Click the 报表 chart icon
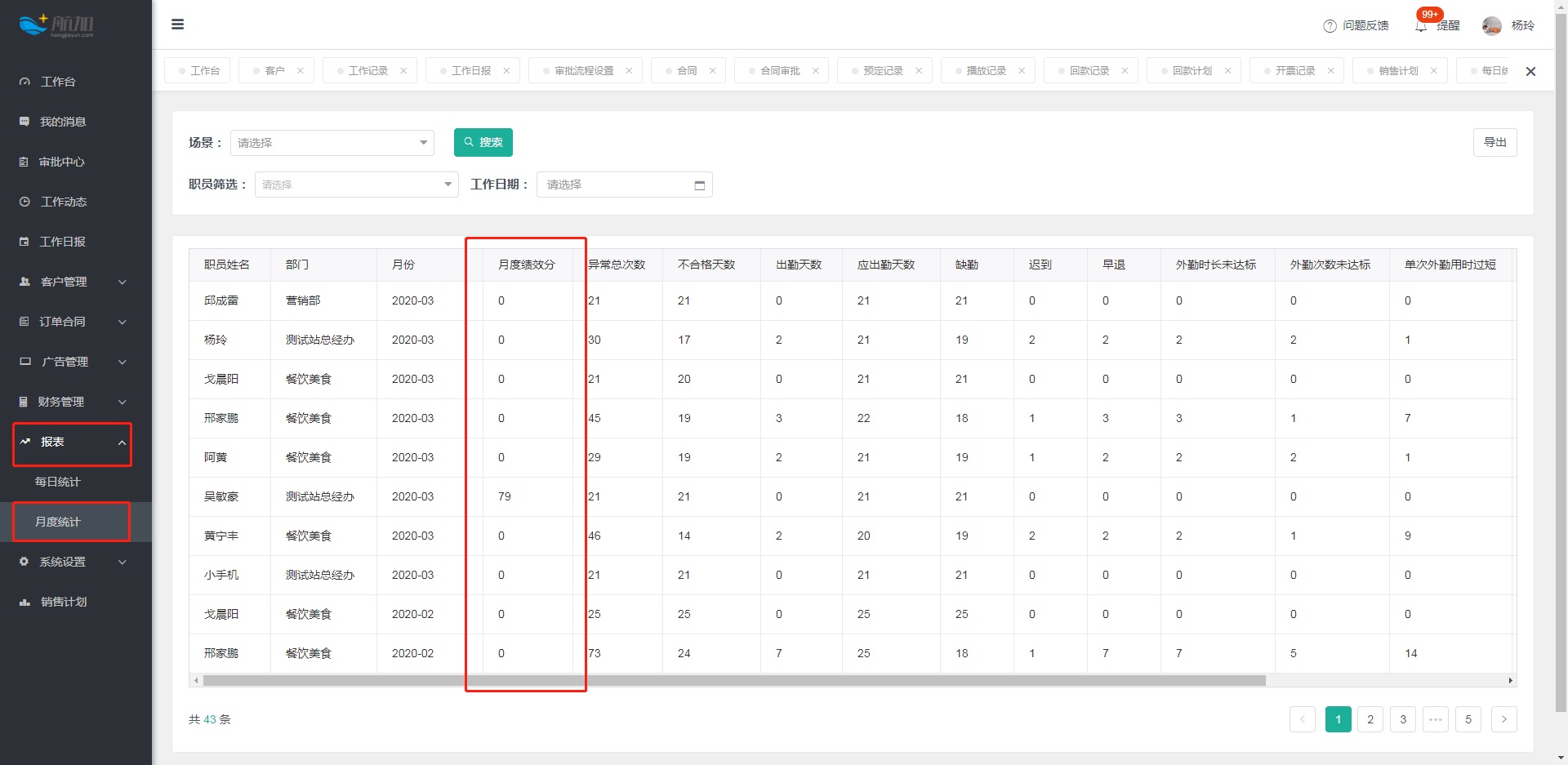Image resolution: width=1568 pixels, height=765 pixels. pos(24,442)
